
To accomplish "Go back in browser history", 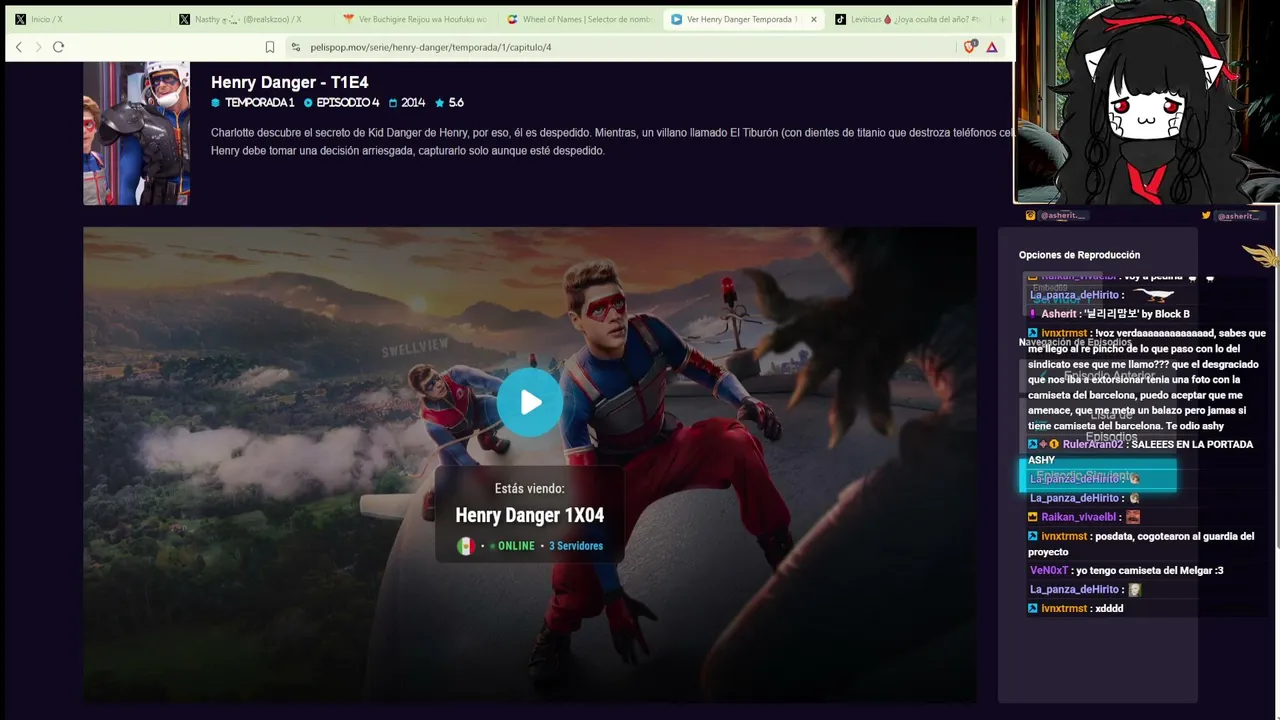I will [18, 47].
